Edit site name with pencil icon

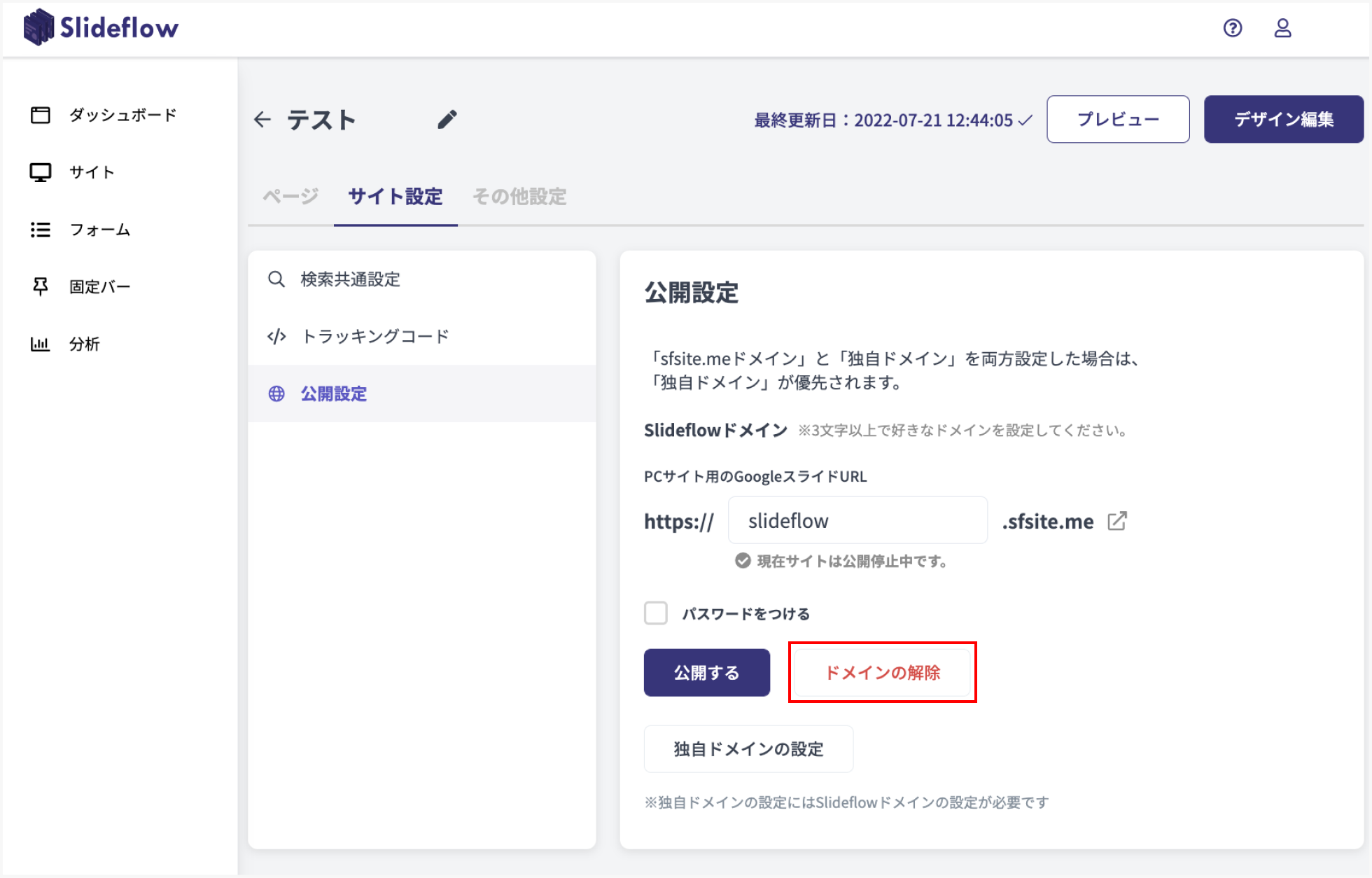[x=447, y=120]
